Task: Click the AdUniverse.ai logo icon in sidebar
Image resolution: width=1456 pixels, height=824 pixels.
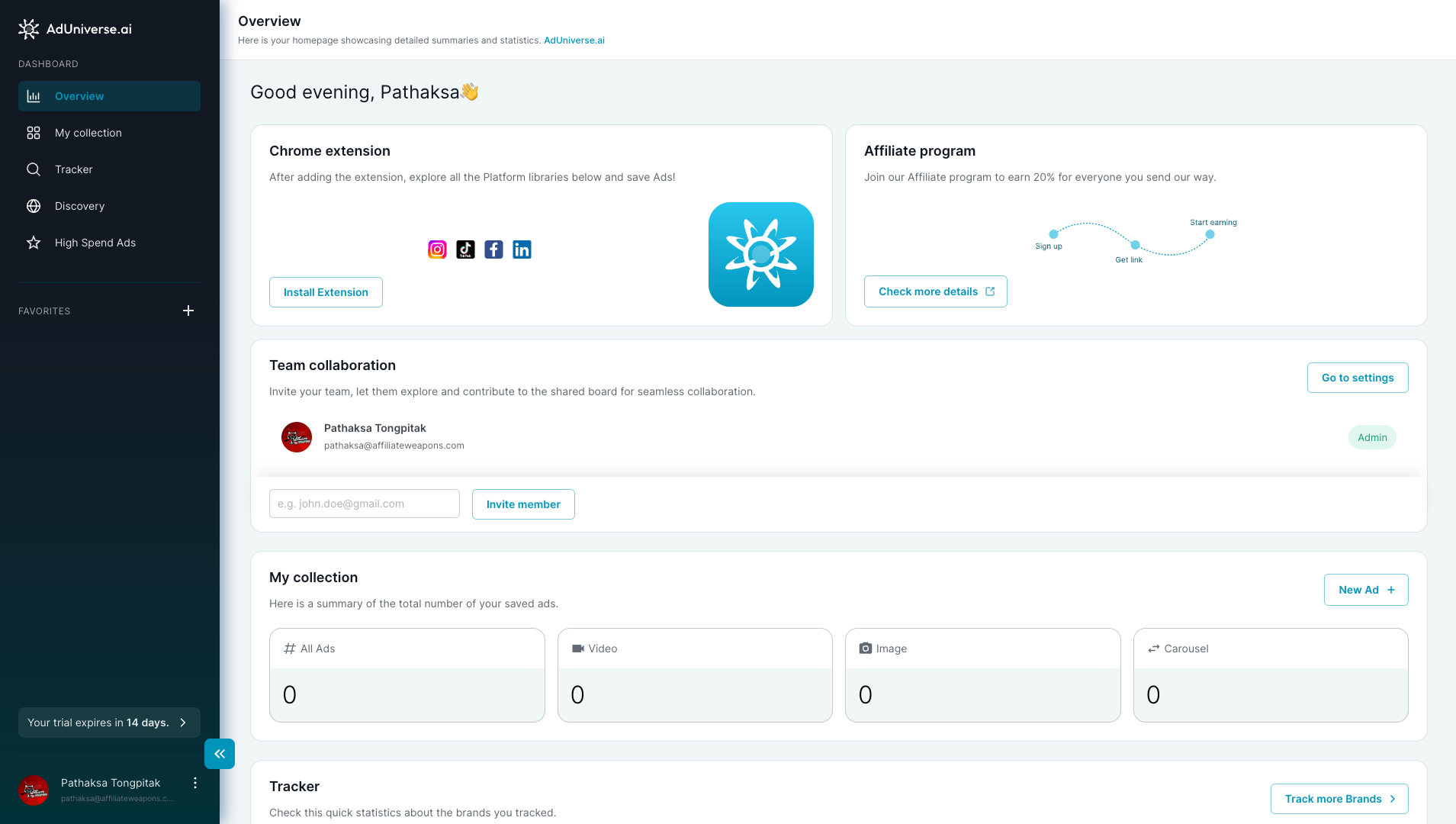Action: pos(28,29)
